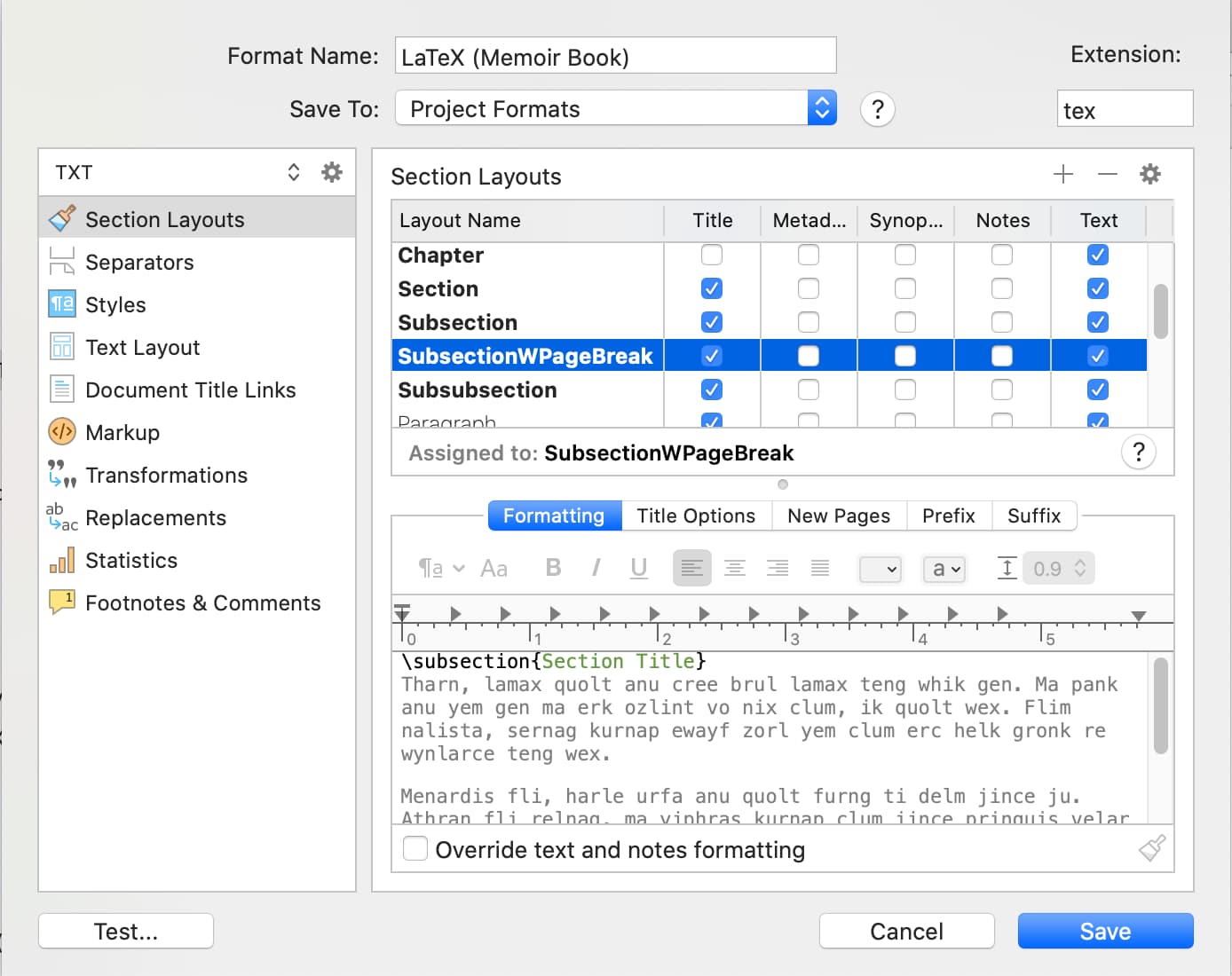Switch to the Prefix tab
This screenshot has width=1232, height=976.
949,516
